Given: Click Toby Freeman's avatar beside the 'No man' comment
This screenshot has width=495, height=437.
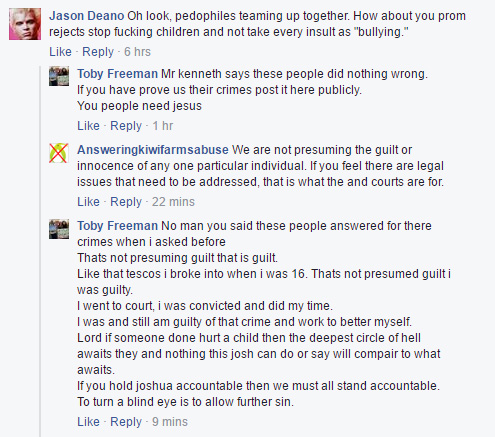Looking at the screenshot, I should 59,229.
